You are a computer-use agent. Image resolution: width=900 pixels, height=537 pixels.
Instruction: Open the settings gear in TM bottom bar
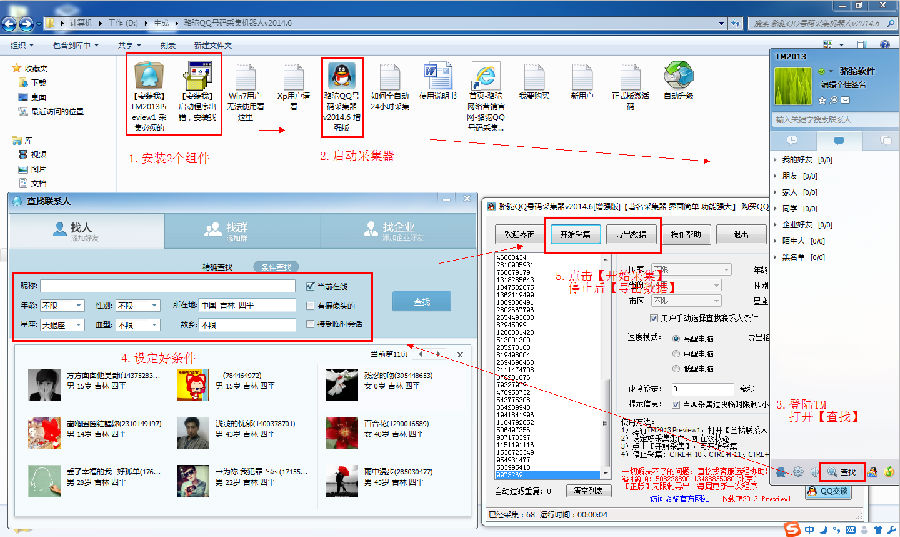click(x=798, y=472)
